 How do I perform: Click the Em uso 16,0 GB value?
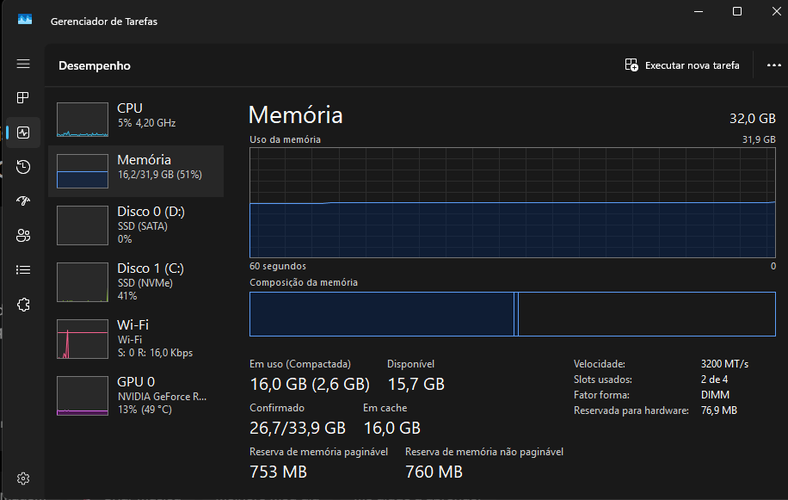[310, 384]
